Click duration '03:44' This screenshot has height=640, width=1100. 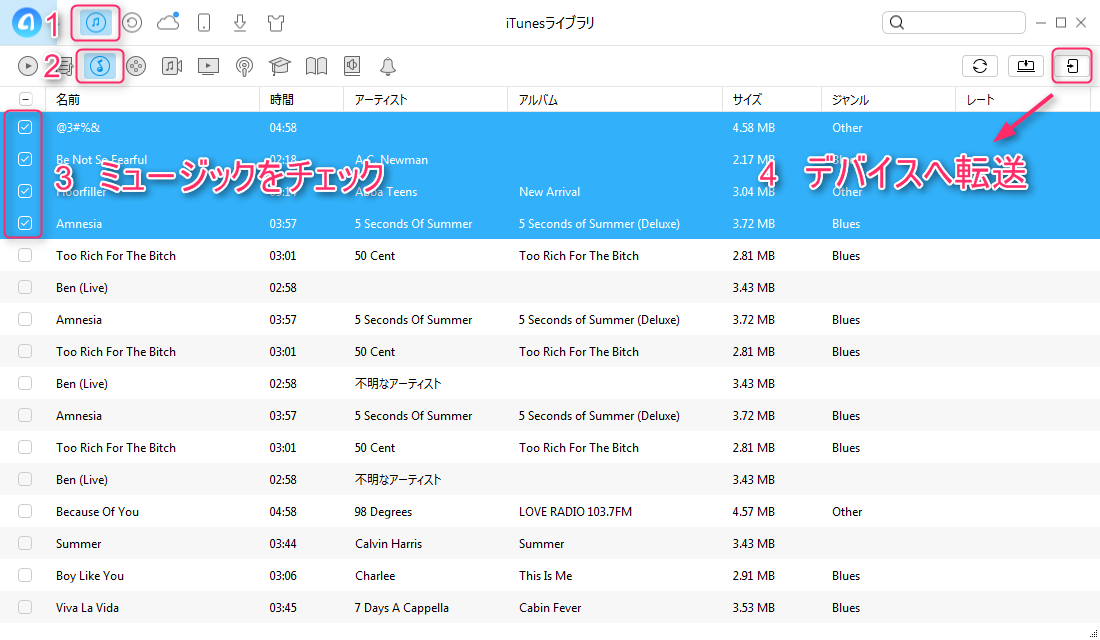coord(283,544)
